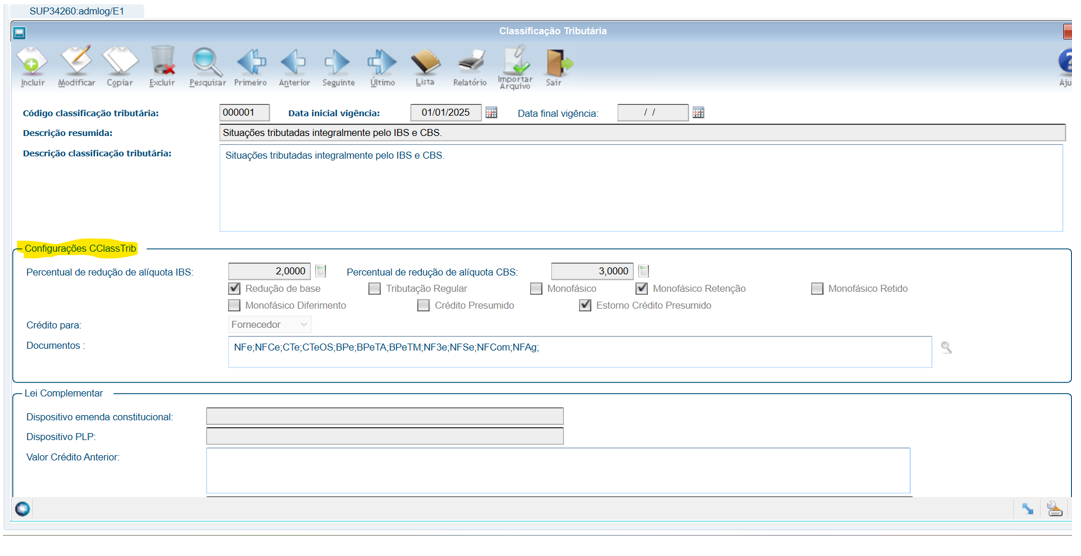The image size is (1081, 556).
Task: Click Descrição classificação tributária text area
Action: 641,188
